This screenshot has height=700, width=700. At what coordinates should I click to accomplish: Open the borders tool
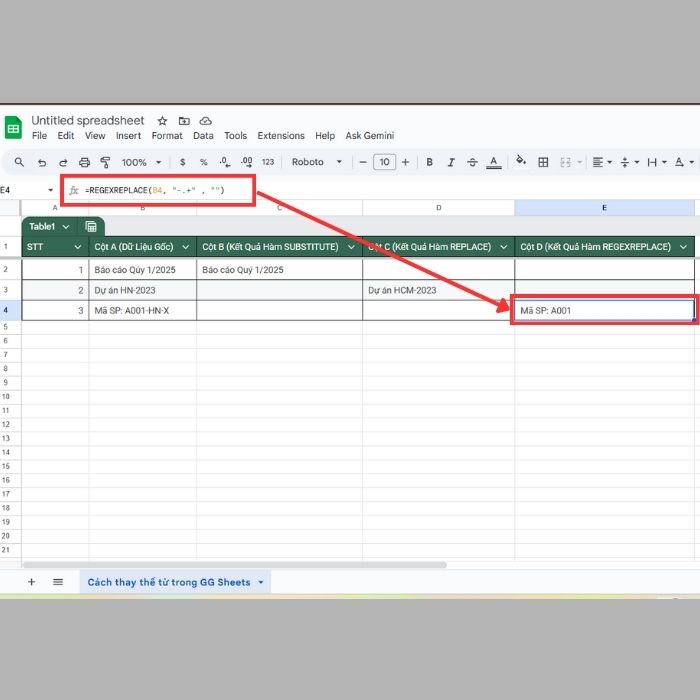point(543,162)
